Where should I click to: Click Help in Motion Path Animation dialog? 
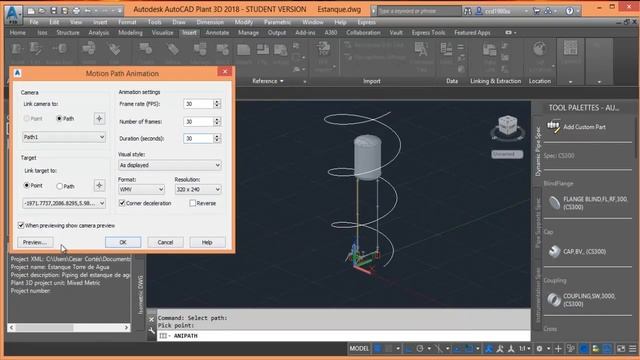[x=207, y=242]
